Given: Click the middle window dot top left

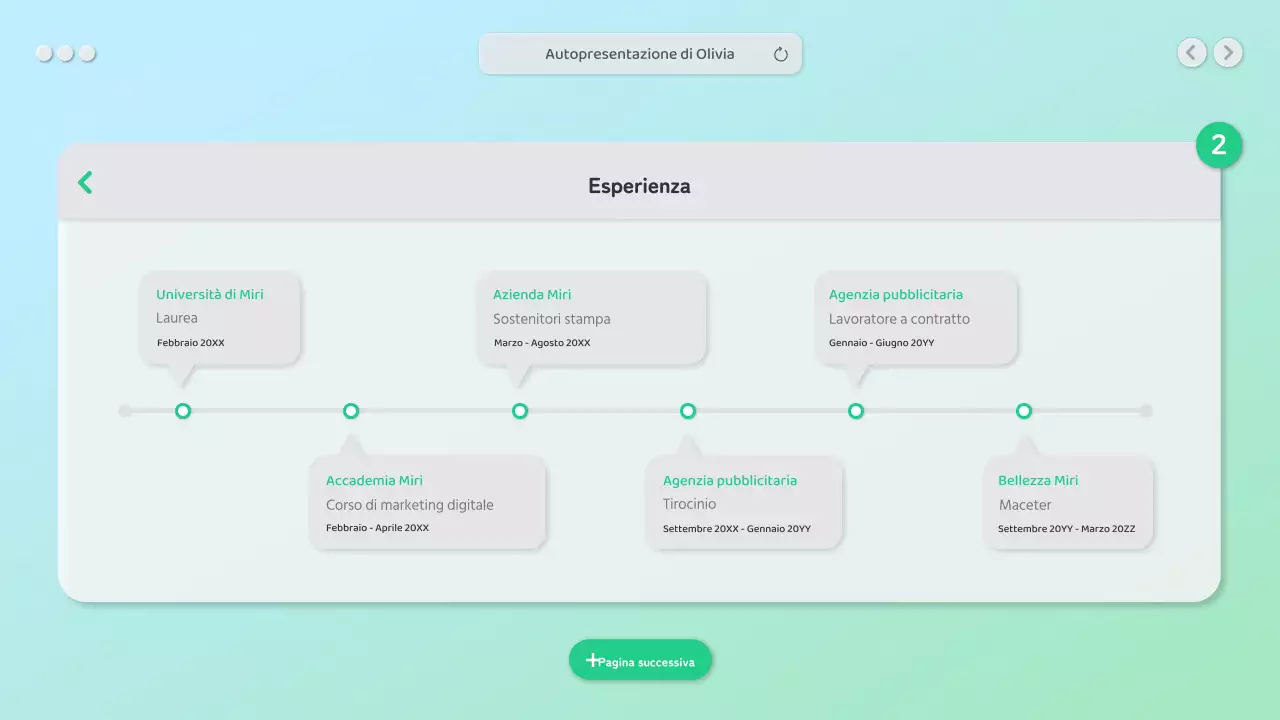Looking at the screenshot, I should tap(66, 53).
